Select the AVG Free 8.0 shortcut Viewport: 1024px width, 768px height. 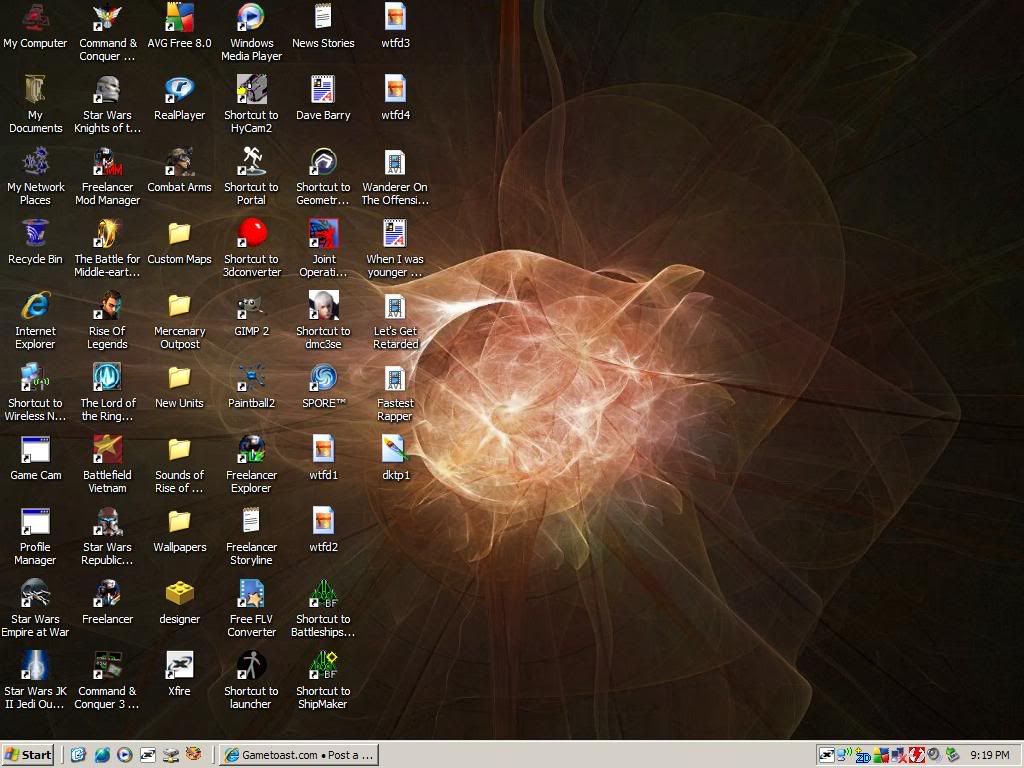(179, 18)
